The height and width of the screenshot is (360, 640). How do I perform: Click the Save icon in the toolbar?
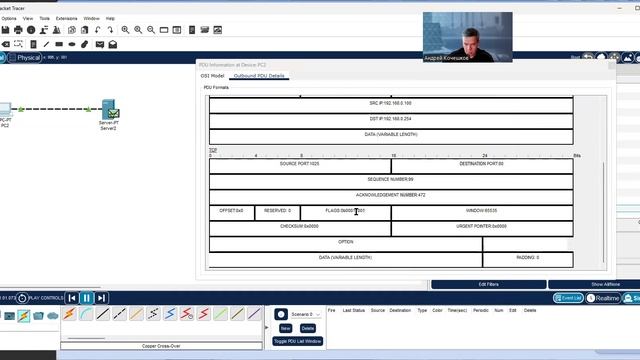click(5, 30)
